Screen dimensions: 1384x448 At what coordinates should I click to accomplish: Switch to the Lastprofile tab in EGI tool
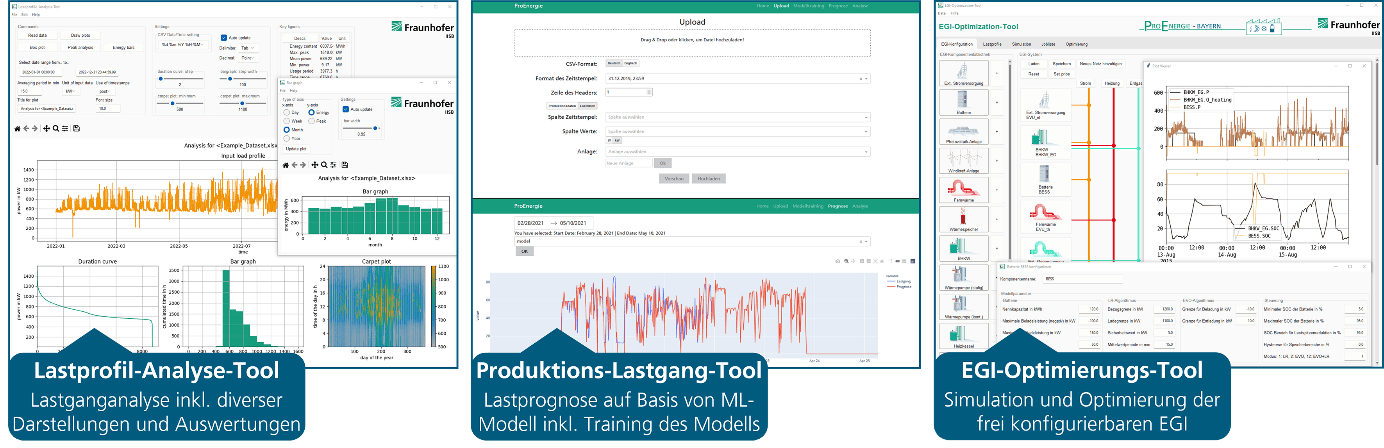point(993,45)
